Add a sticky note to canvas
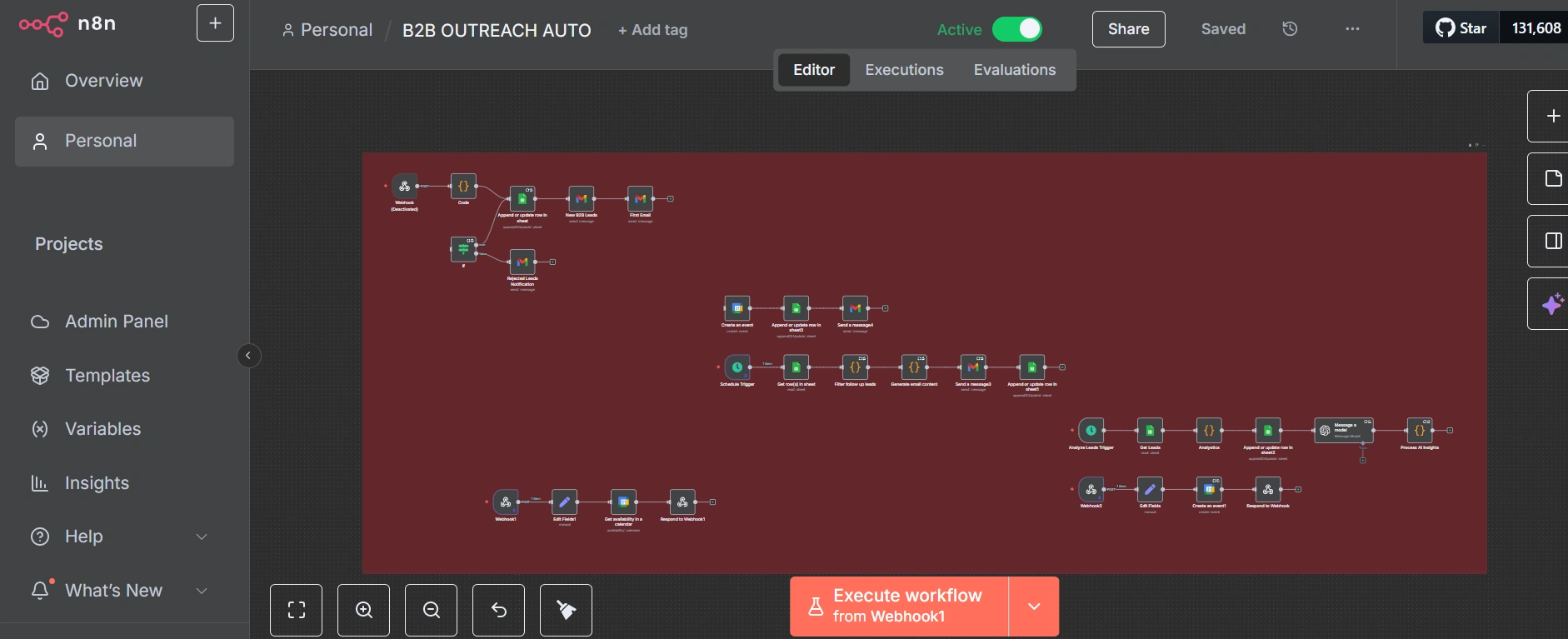This screenshot has height=639, width=1568. coord(1552,178)
